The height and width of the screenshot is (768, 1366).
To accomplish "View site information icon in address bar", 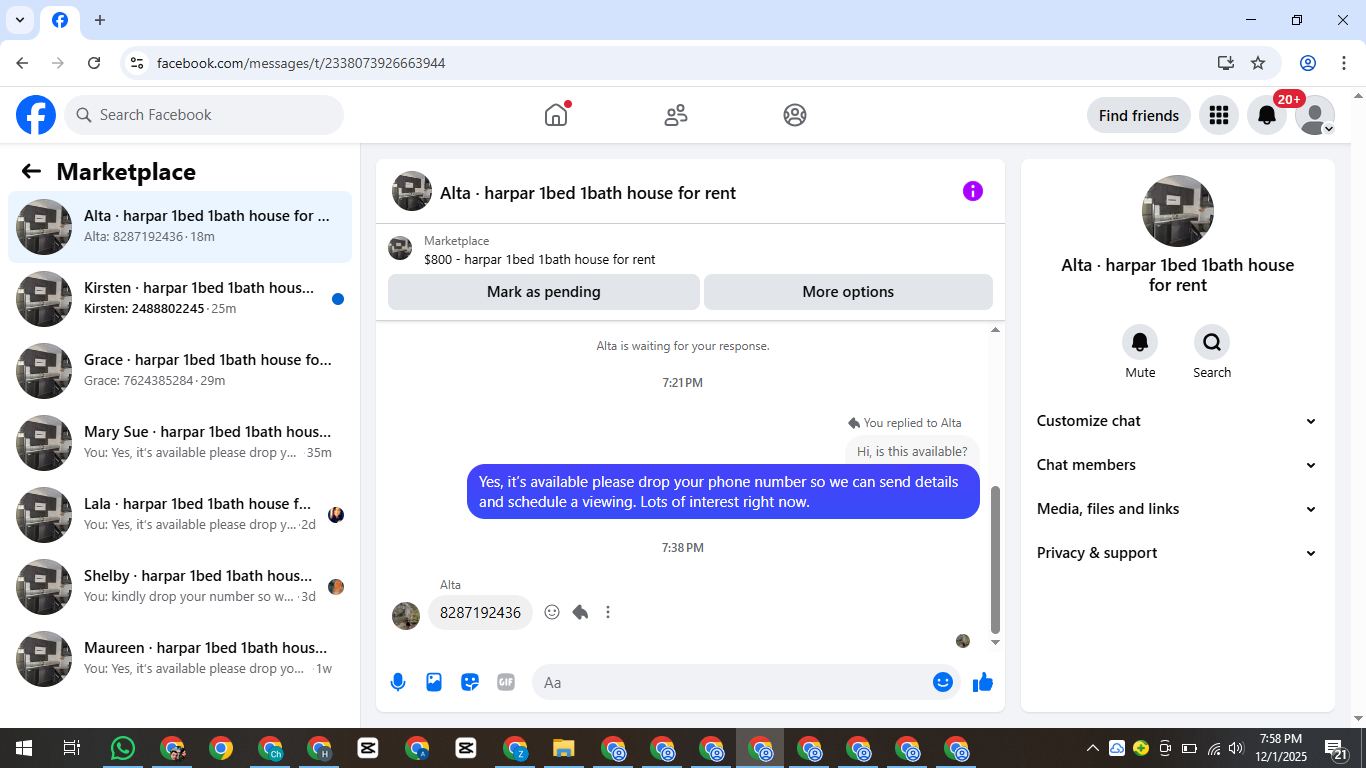I will click(137, 63).
